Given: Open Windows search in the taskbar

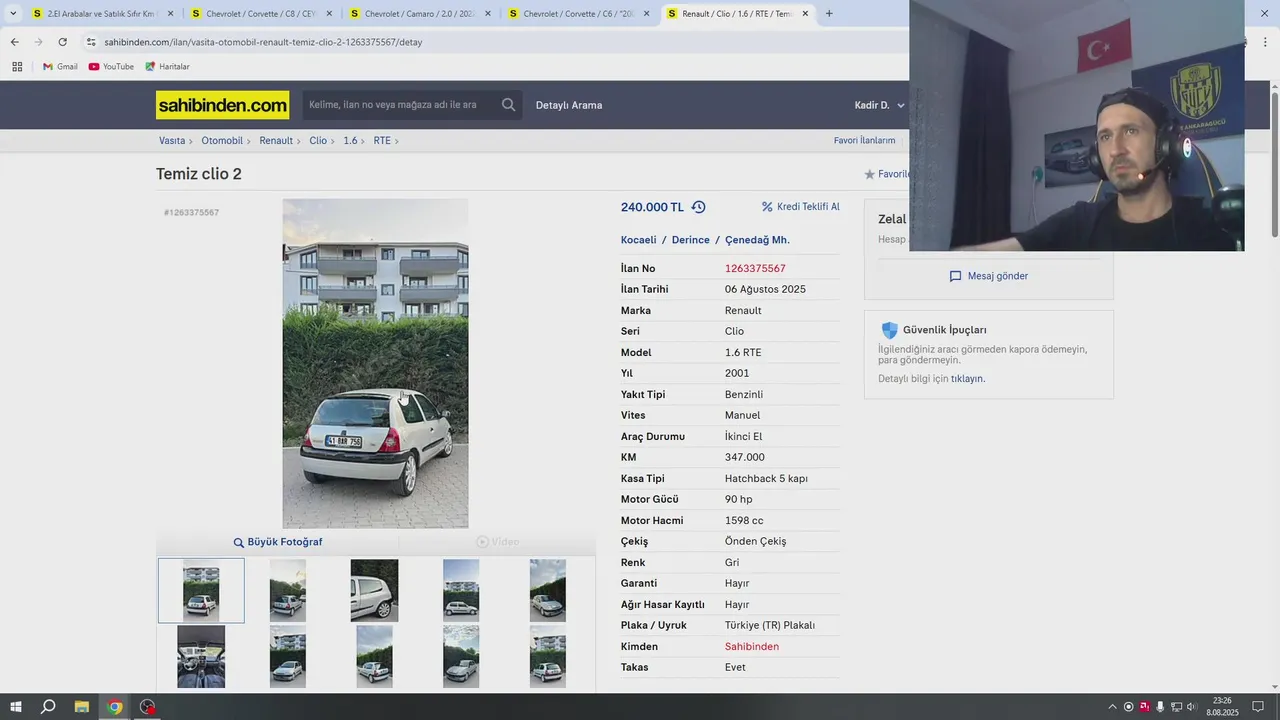Looking at the screenshot, I should [x=48, y=707].
